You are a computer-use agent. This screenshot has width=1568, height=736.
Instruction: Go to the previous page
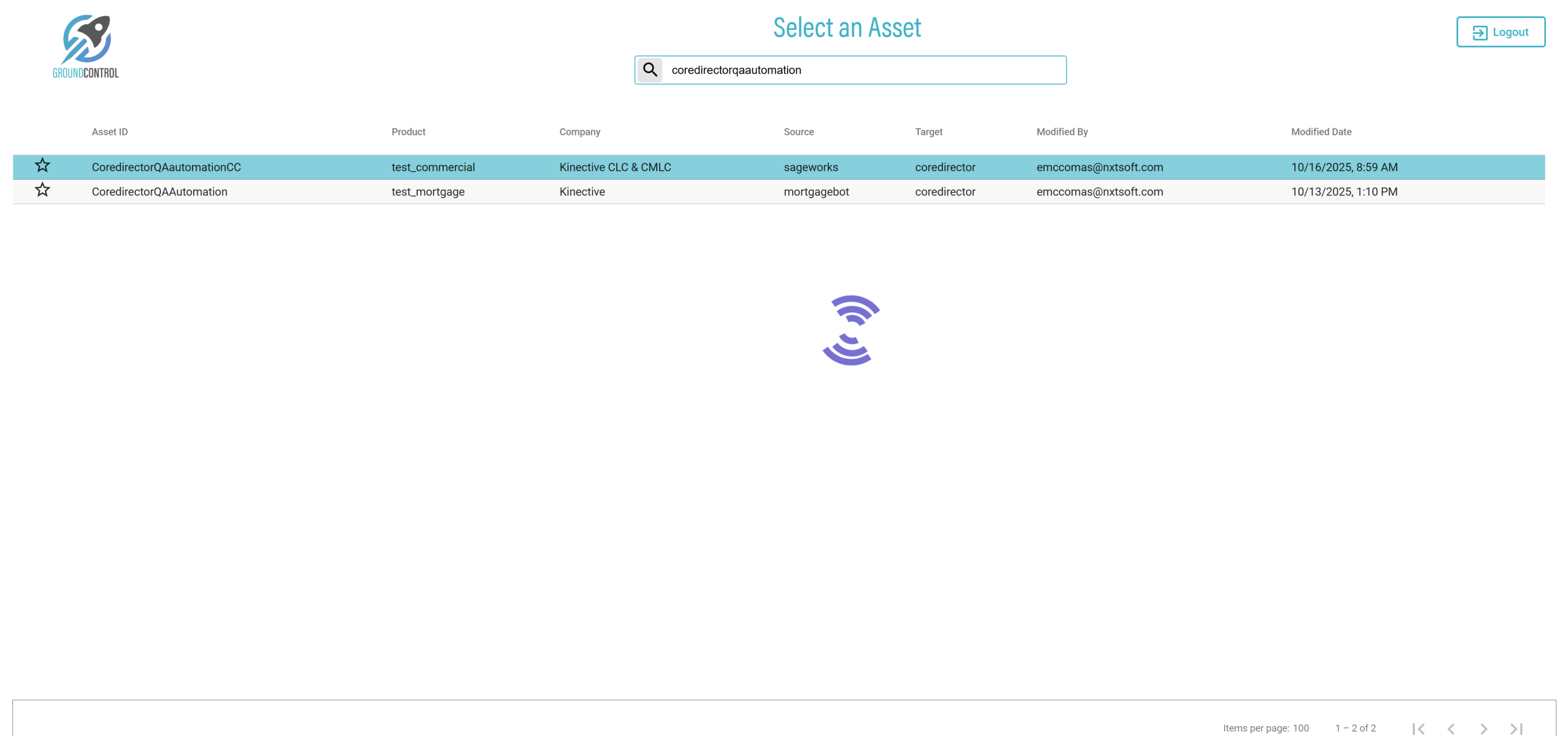coord(1451,728)
